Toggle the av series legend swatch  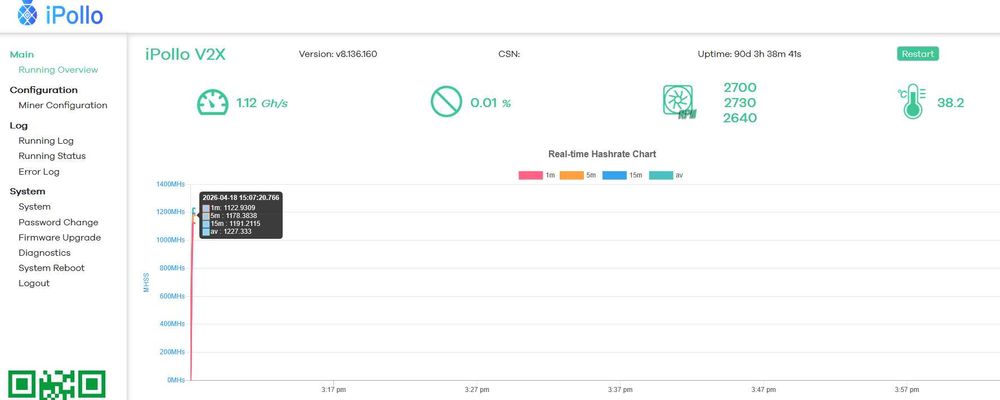tap(661, 175)
